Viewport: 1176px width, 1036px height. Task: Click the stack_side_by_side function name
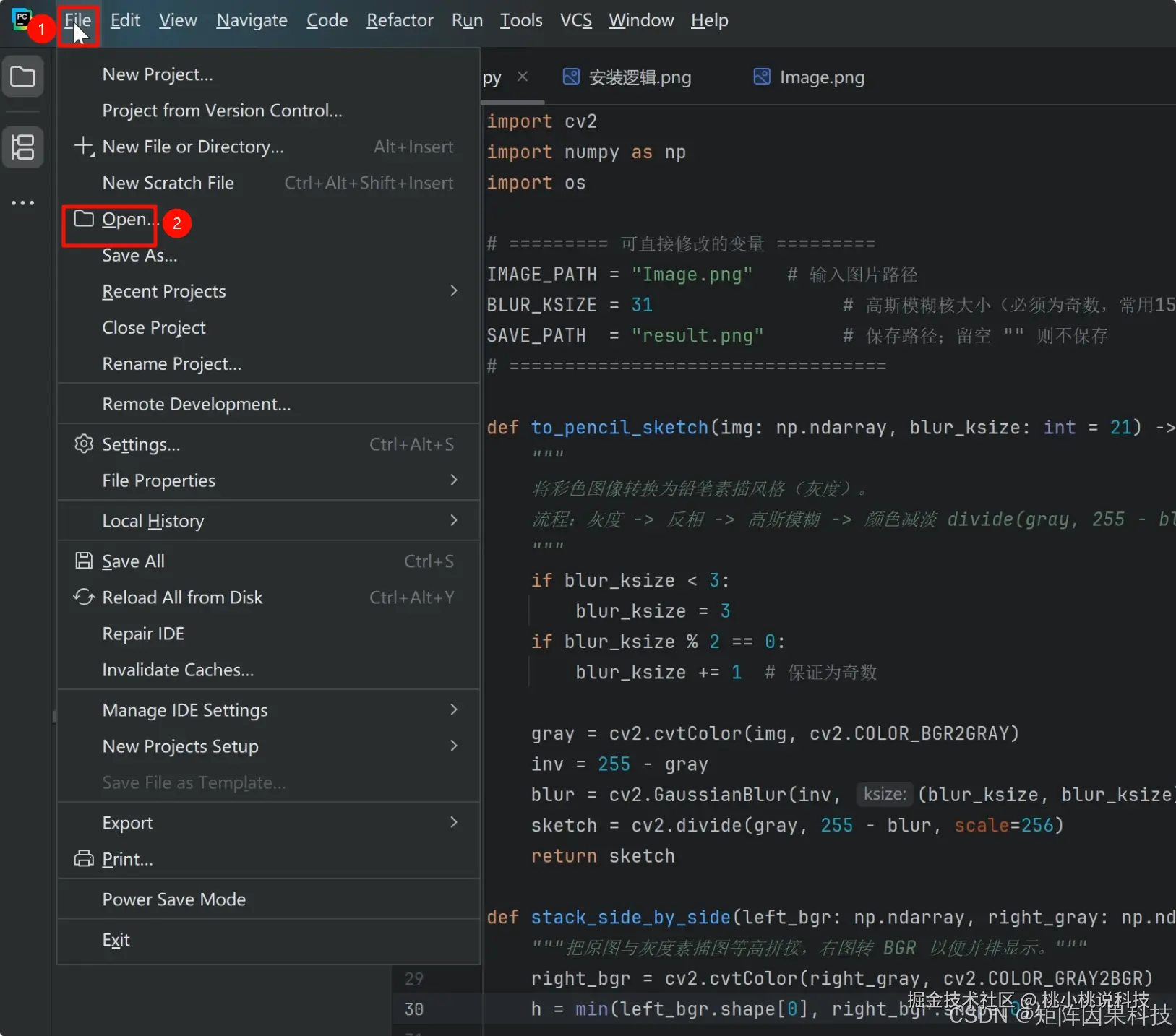[630, 917]
